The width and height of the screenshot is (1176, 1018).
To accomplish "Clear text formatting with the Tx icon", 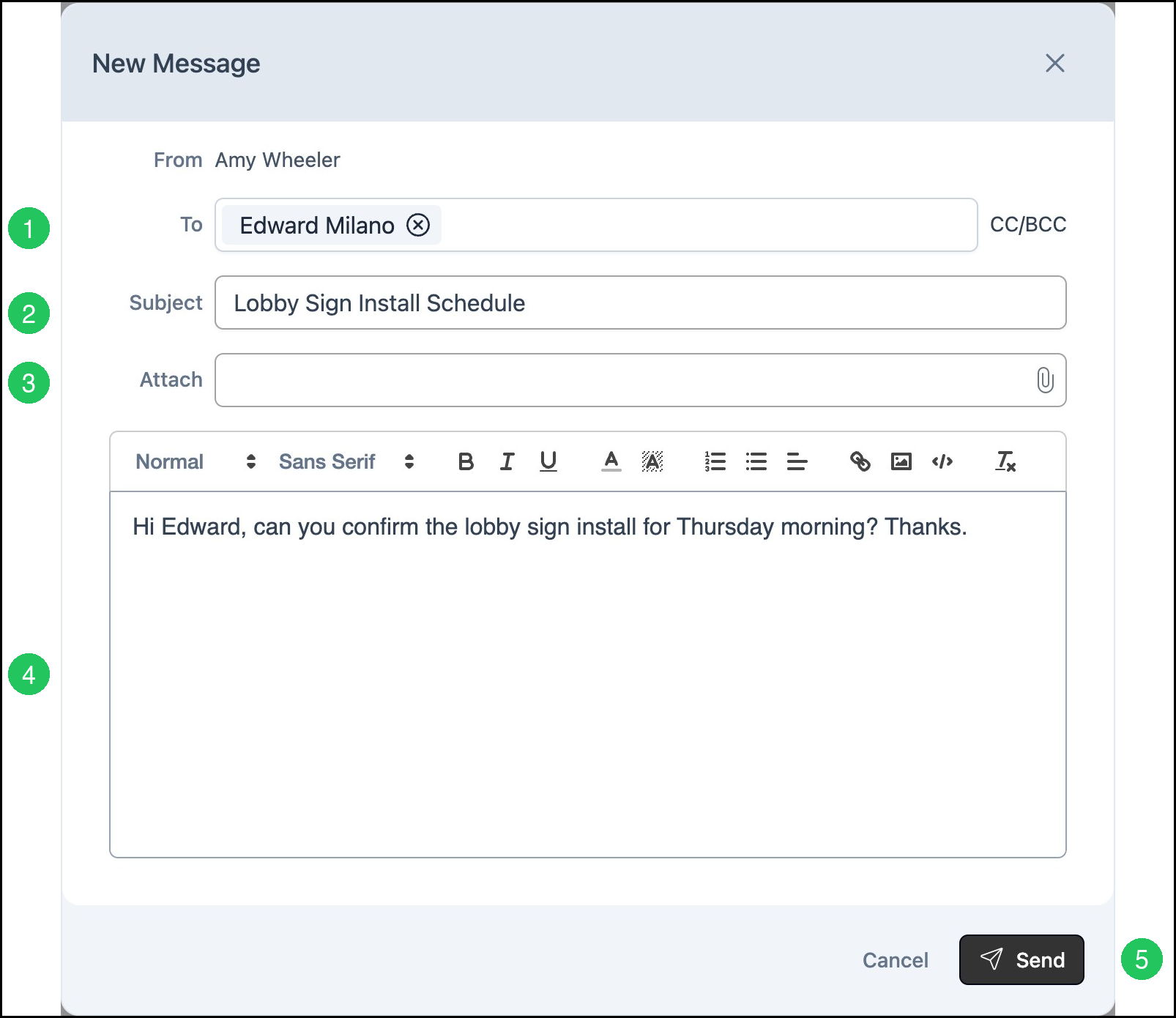I will click(x=1005, y=461).
